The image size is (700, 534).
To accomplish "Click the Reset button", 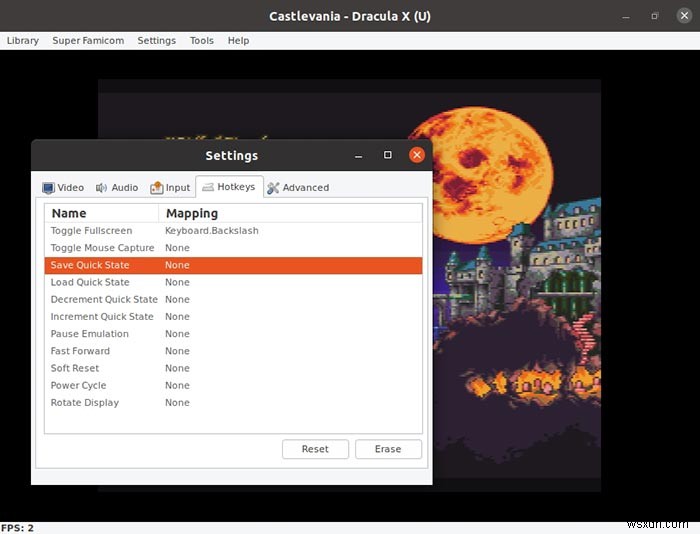I will pyautogui.click(x=315, y=449).
